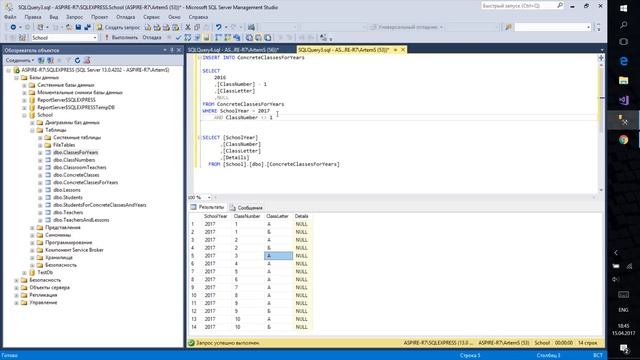Select the Хранилище storage folder

58,258
